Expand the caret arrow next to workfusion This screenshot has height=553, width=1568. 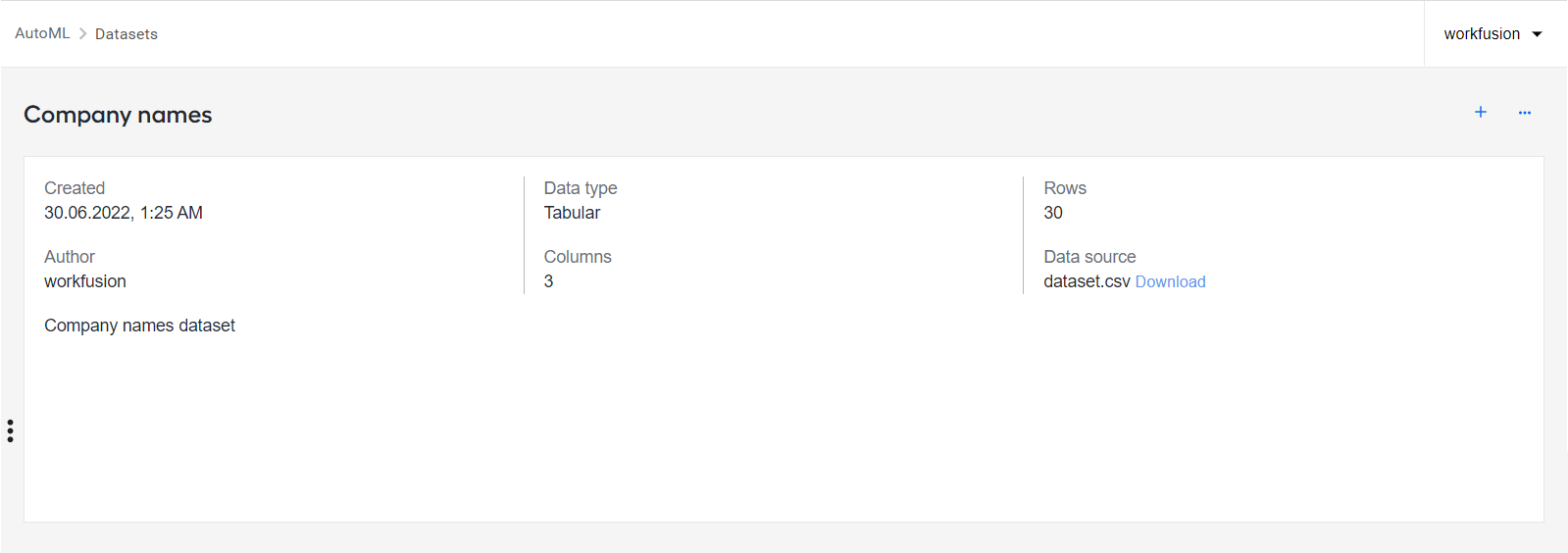point(1538,34)
